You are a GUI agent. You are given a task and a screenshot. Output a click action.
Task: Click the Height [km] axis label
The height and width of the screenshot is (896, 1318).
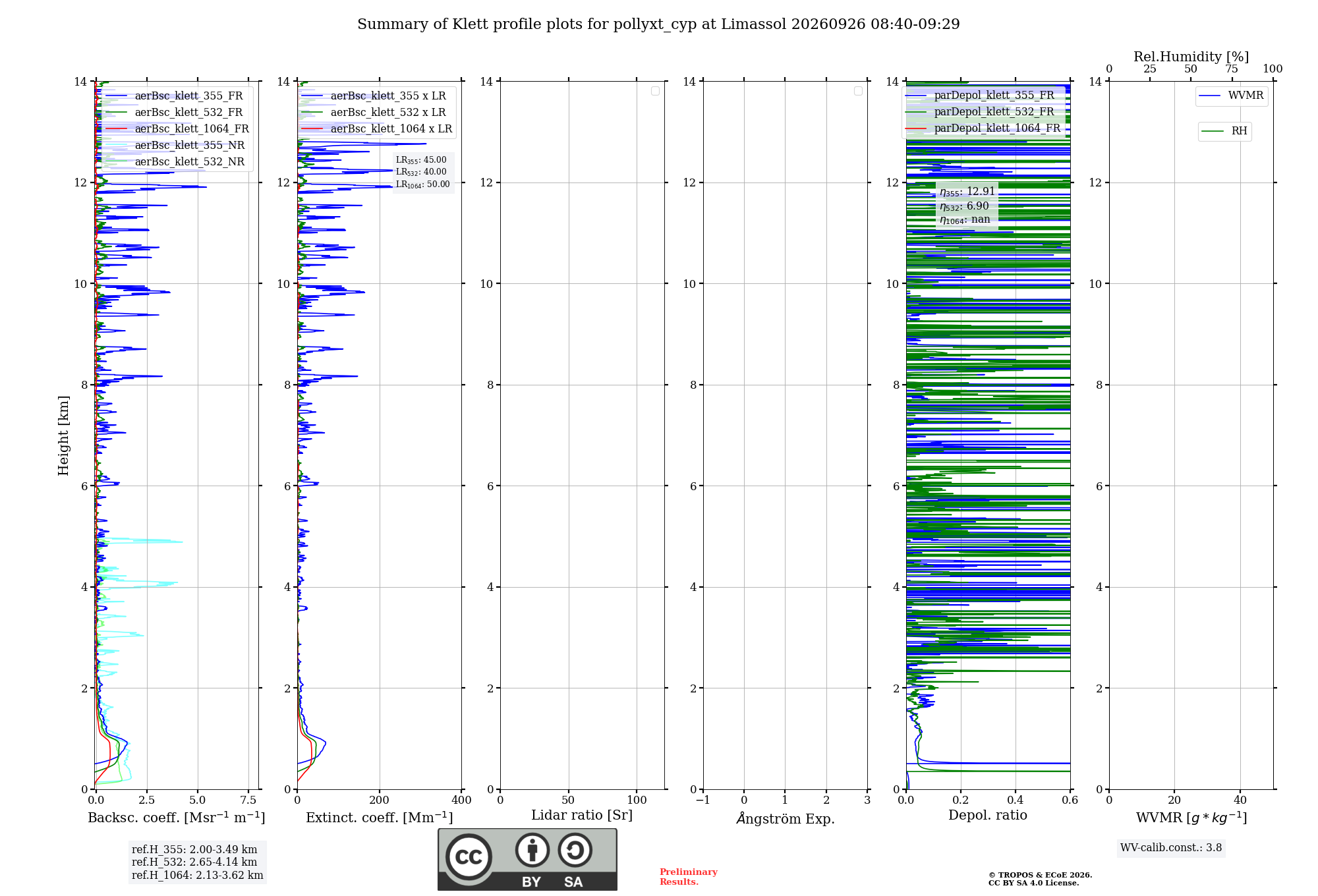(x=63, y=435)
